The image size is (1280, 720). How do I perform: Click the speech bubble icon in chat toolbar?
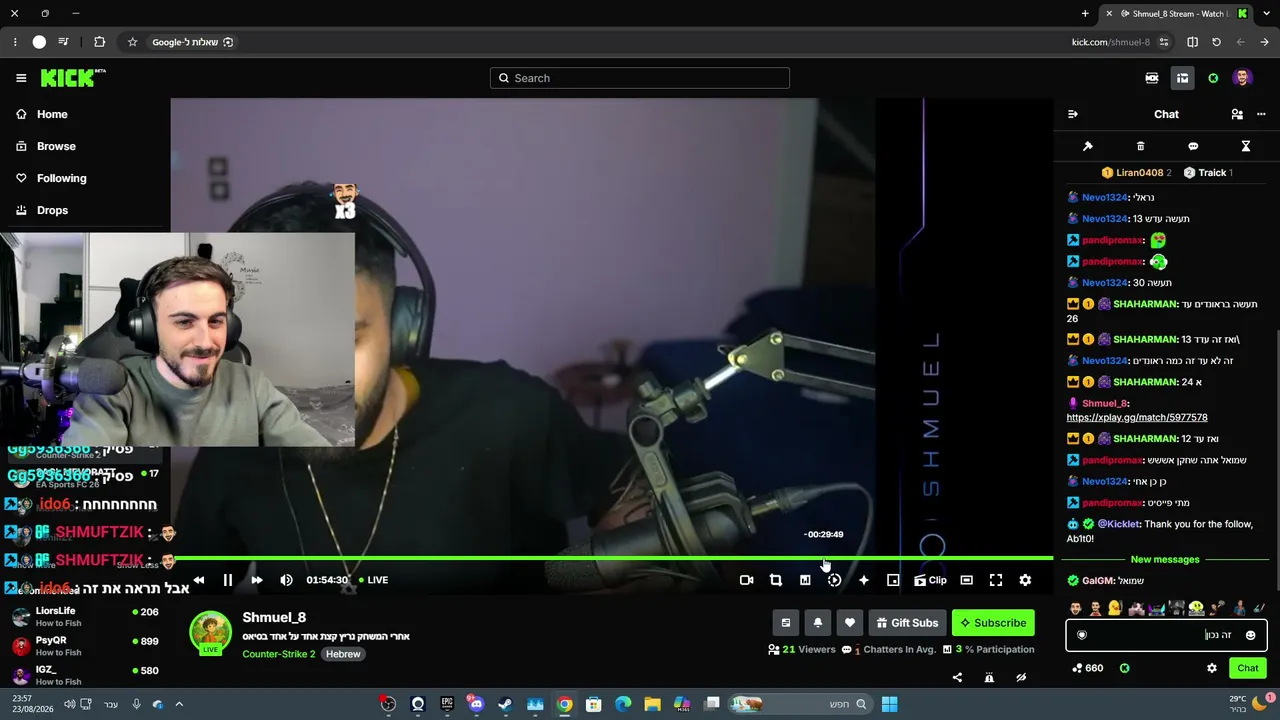(x=1193, y=146)
